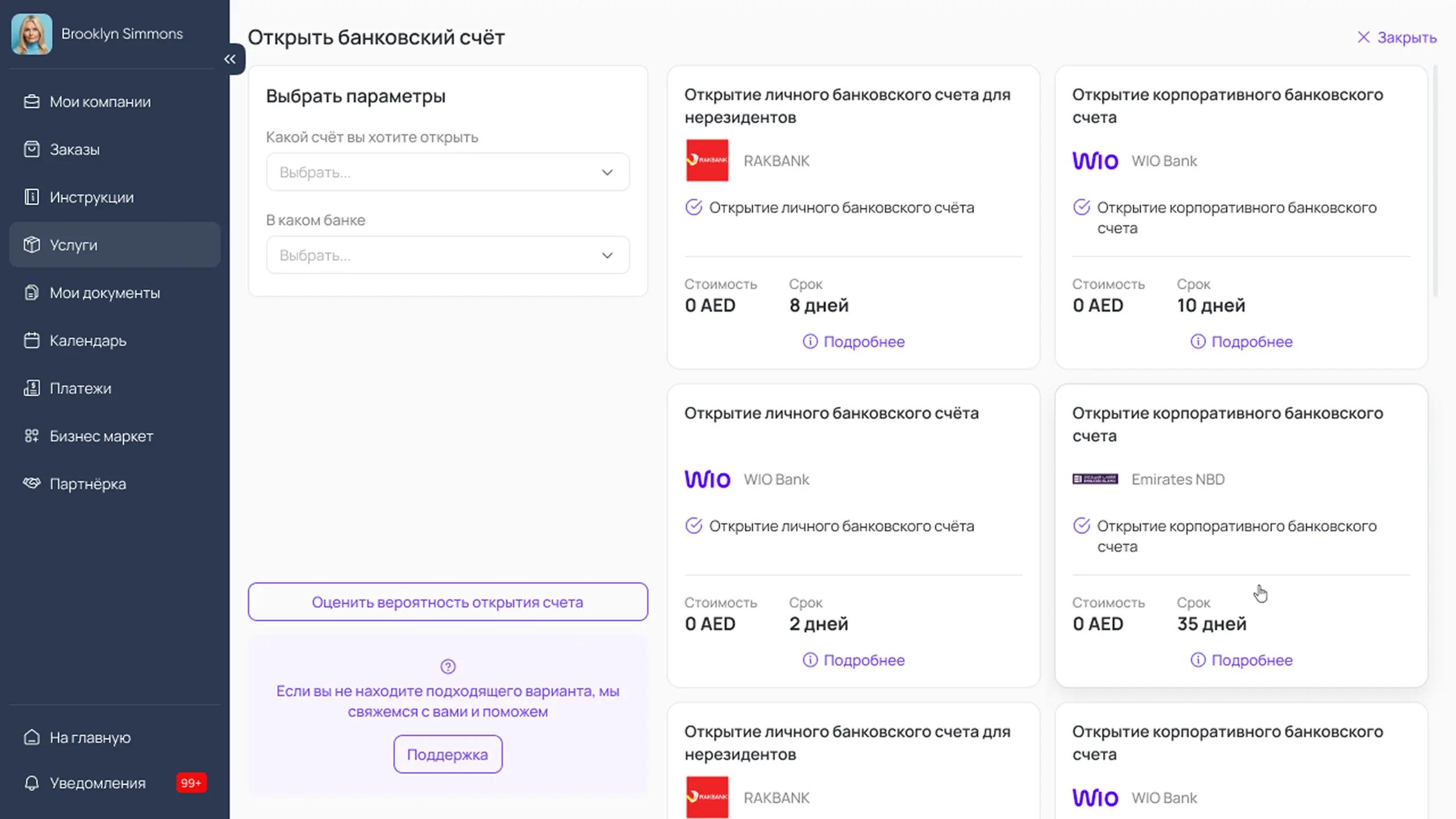Go to Платежи in the sidebar

[80, 388]
